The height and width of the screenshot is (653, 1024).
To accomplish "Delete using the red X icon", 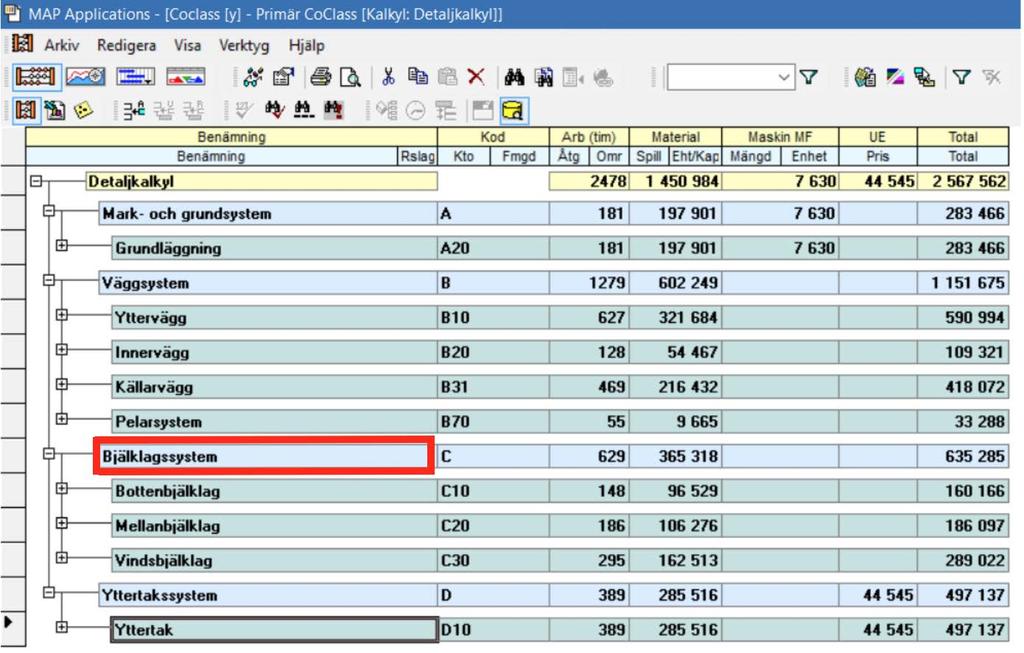I will pyautogui.click(x=476, y=77).
